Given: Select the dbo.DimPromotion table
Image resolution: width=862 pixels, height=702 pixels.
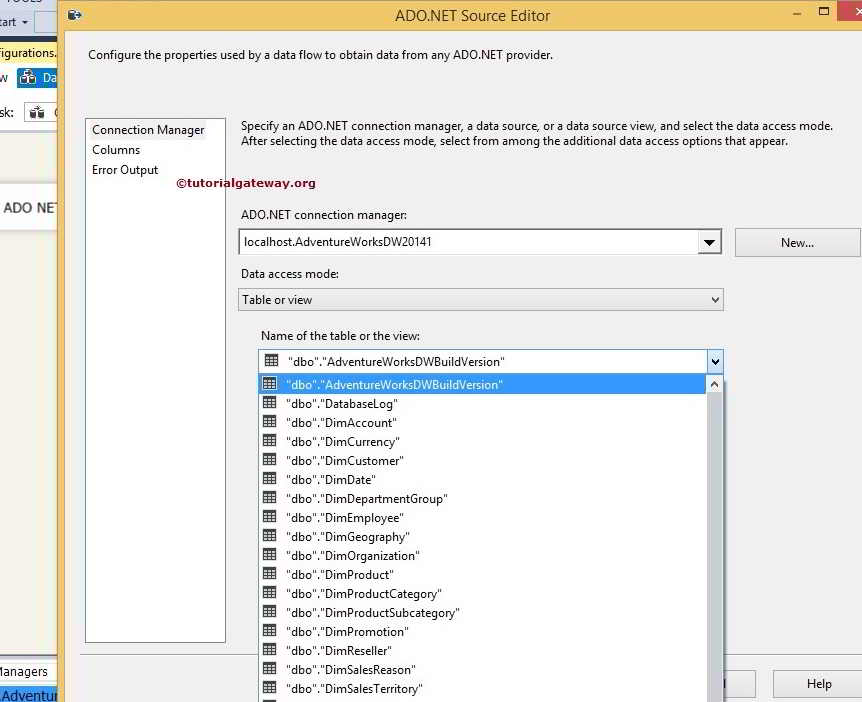Looking at the screenshot, I should pos(482,632).
